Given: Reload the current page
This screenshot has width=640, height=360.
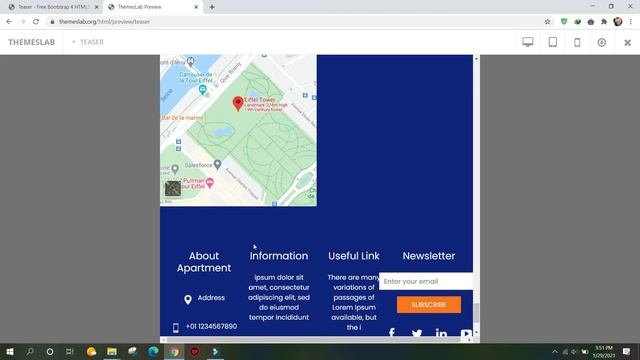Looking at the screenshot, I should (x=36, y=22).
